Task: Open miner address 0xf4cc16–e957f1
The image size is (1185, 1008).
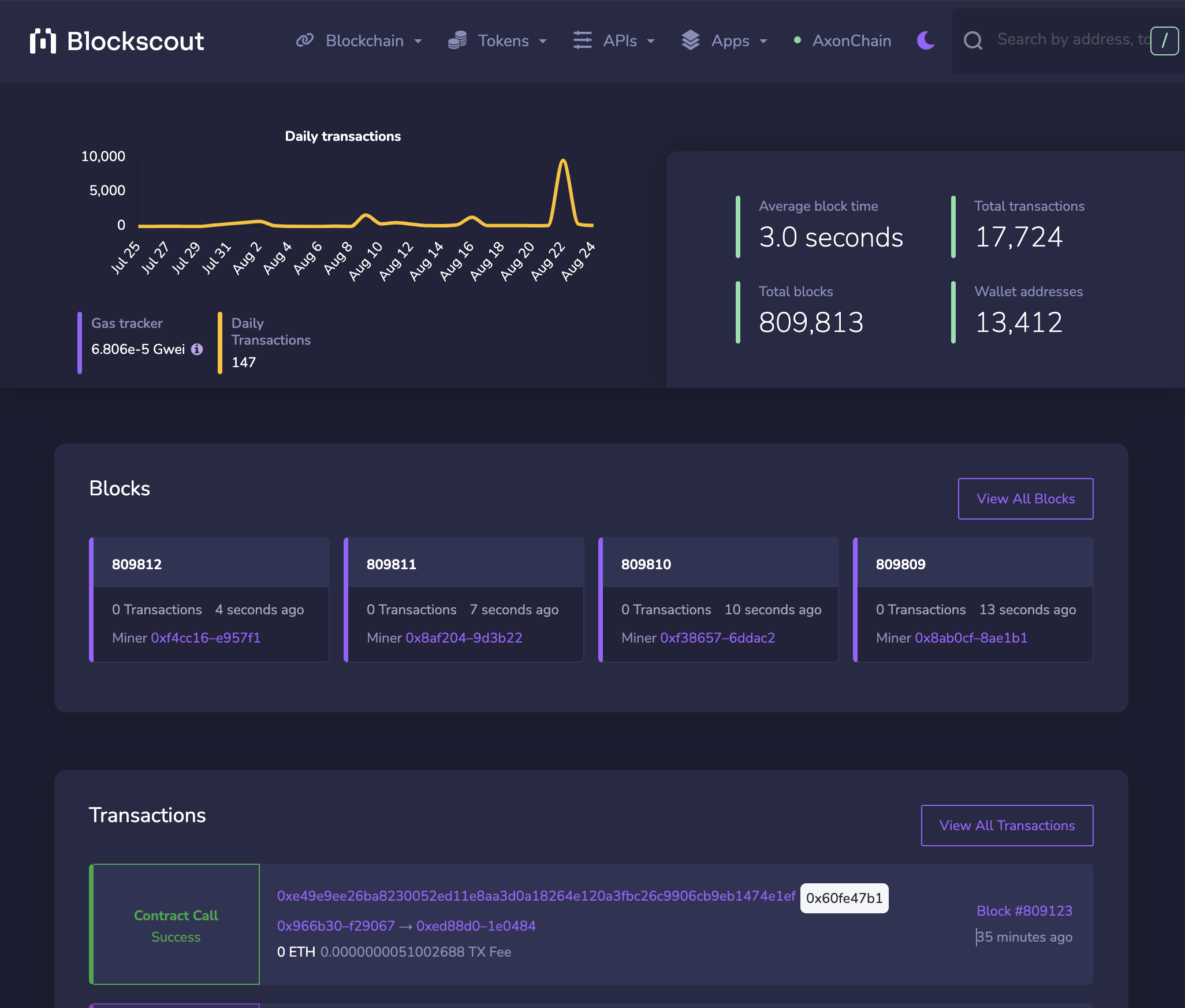Action: tap(206, 638)
